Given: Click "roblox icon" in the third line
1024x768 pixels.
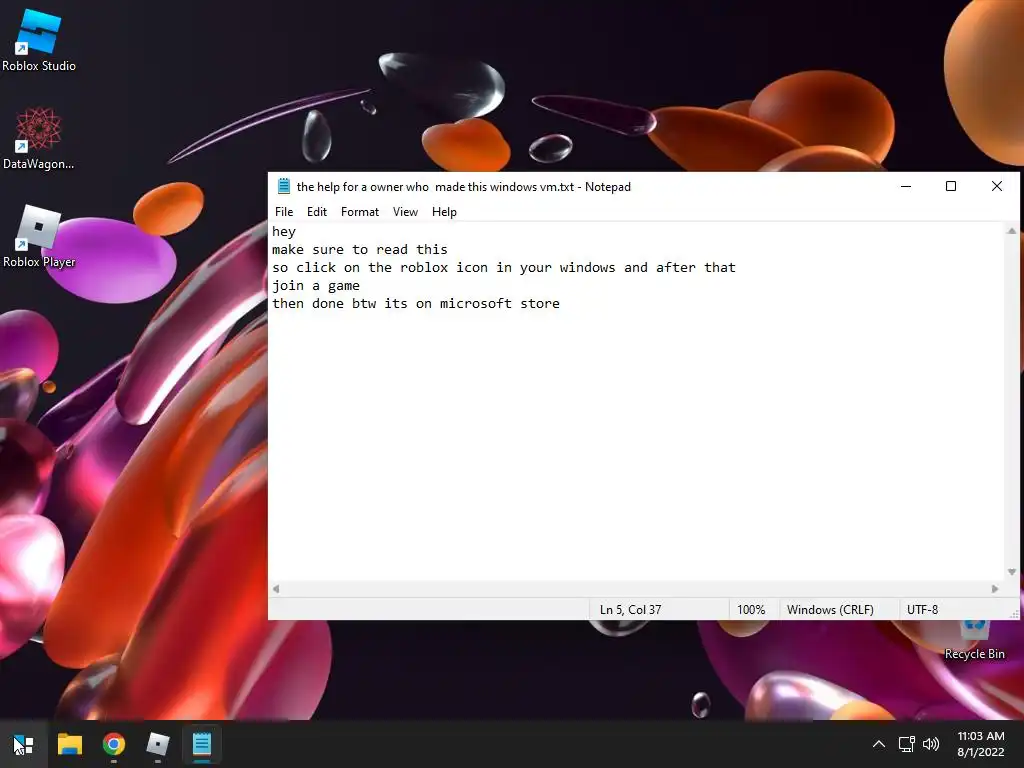Looking at the screenshot, I should coord(444,268).
